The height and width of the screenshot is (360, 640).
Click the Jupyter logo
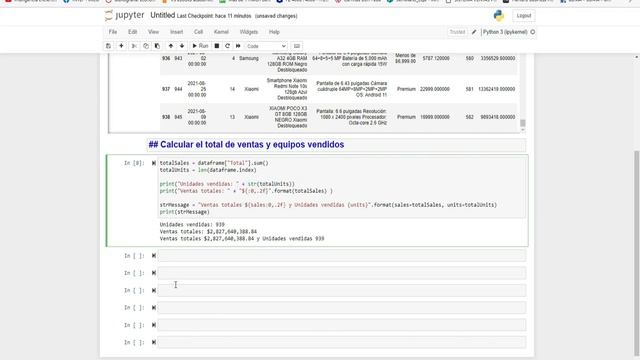pos(124,16)
